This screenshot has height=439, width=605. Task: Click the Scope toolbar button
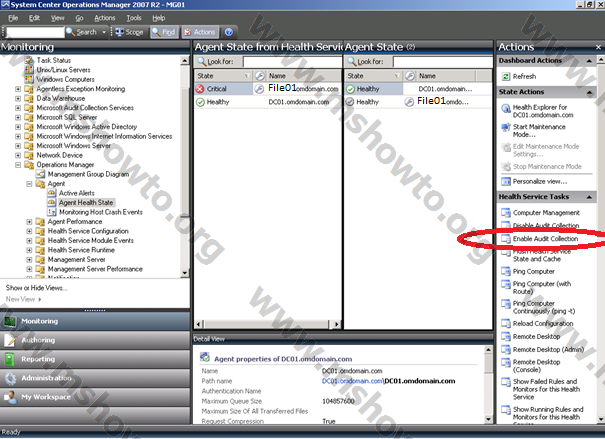129,32
